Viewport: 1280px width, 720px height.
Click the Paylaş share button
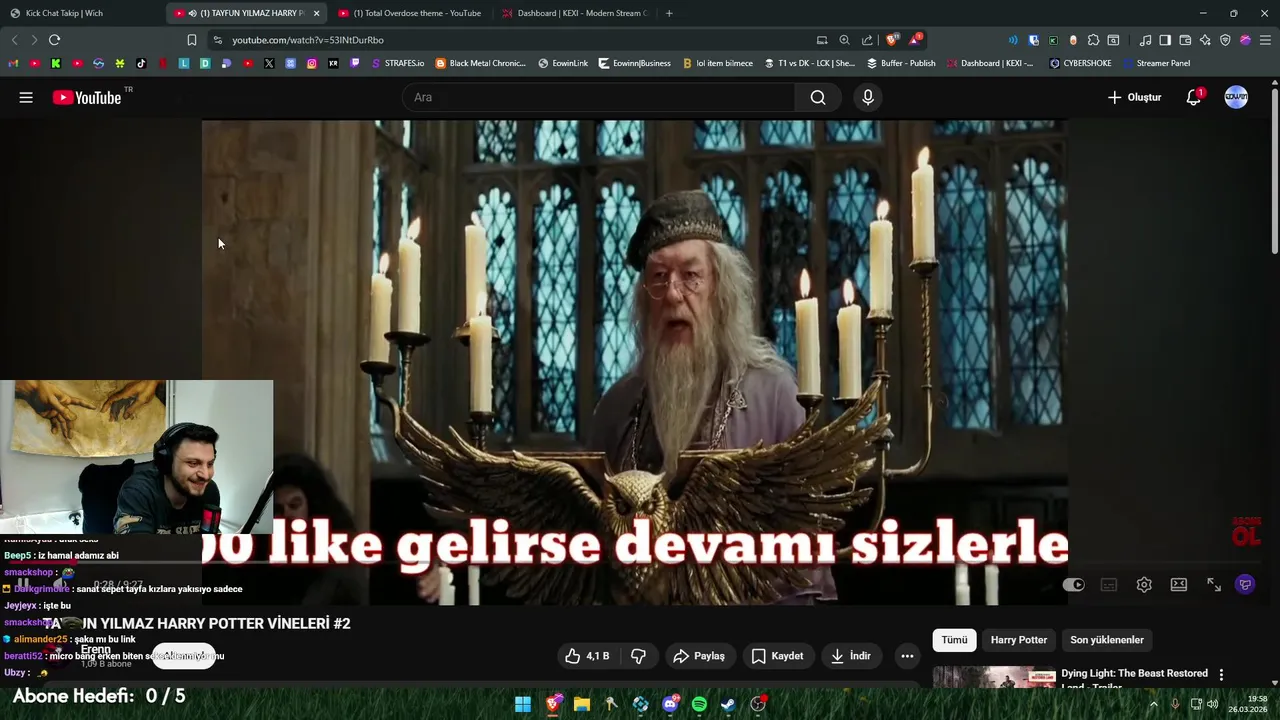tap(699, 656)
